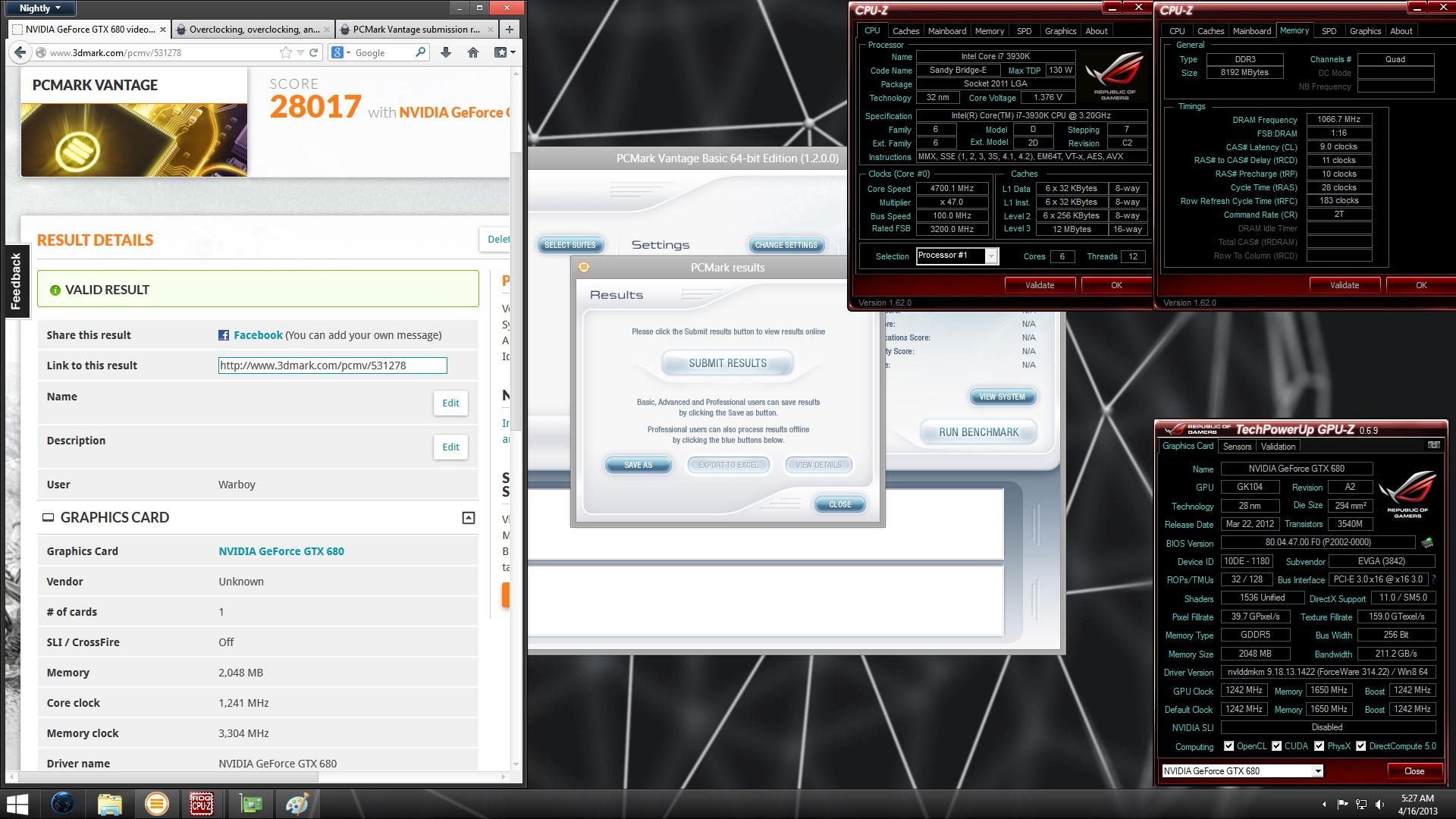Click the orange icon in PCMark results titlebar
This screenshot has width=1456, height=819.
pos(583,267)
